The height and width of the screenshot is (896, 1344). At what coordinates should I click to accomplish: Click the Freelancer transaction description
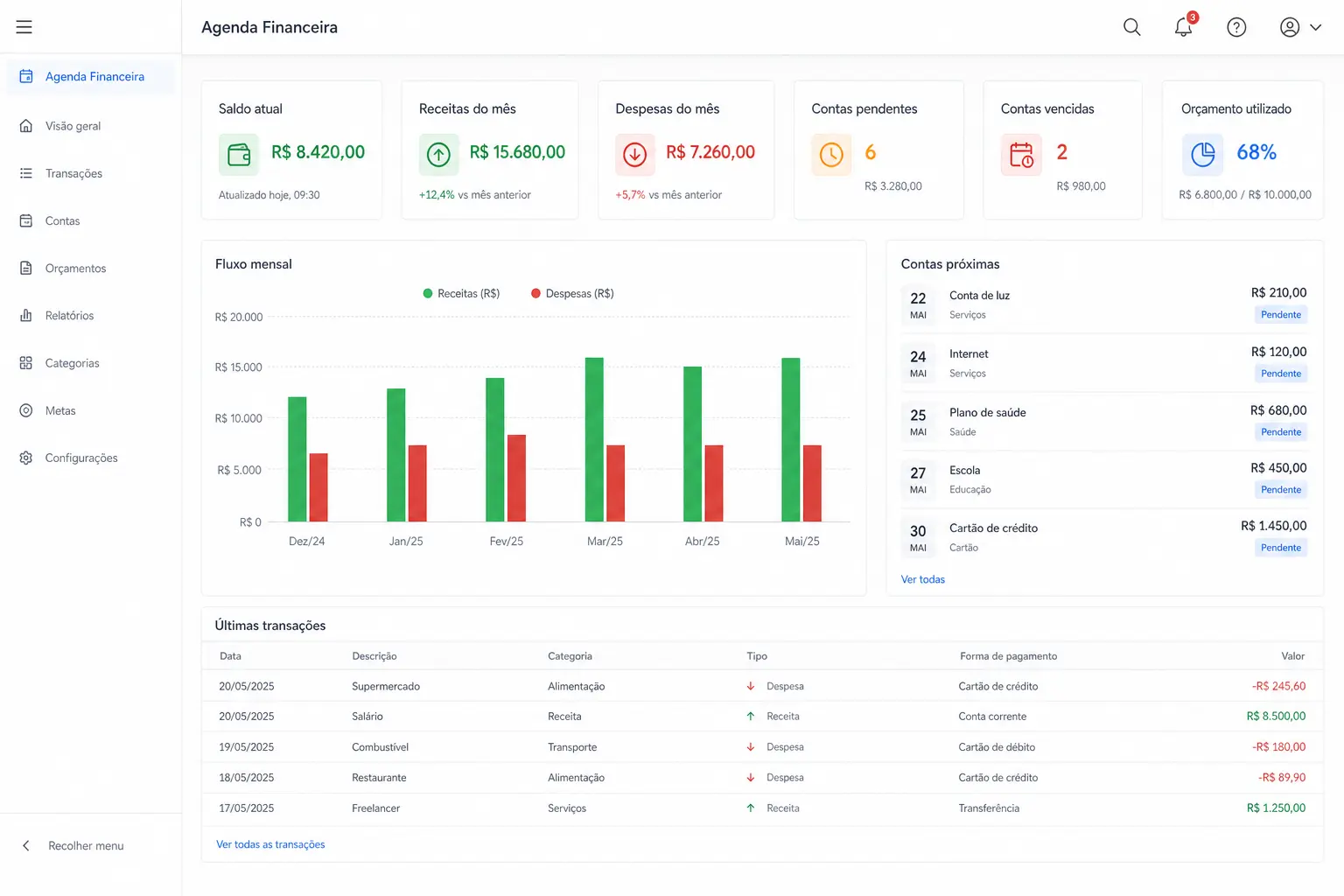tap(375, 808)
